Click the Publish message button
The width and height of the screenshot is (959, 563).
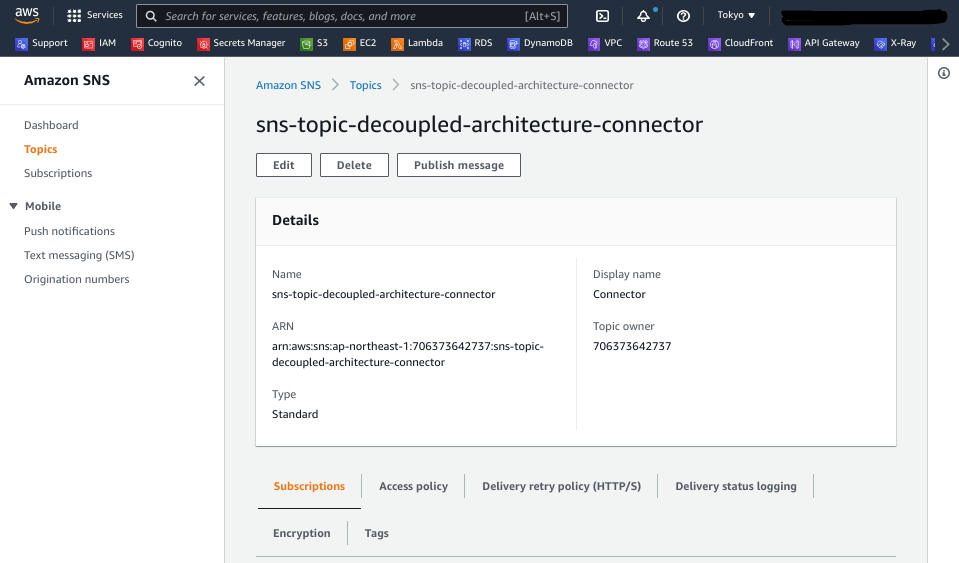[459, 165]
